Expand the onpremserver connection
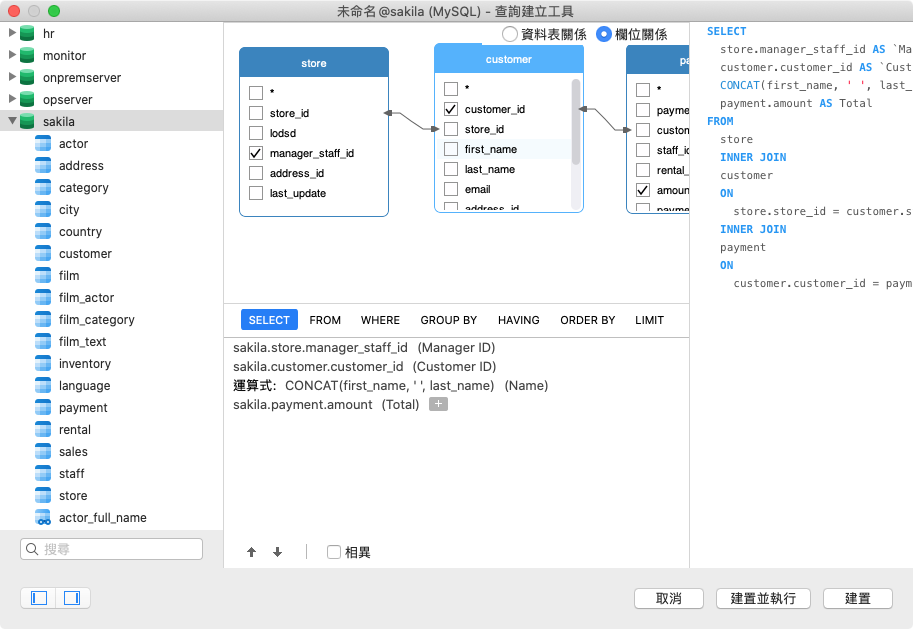This screenshot has width=913, height=629. (13, 77)
